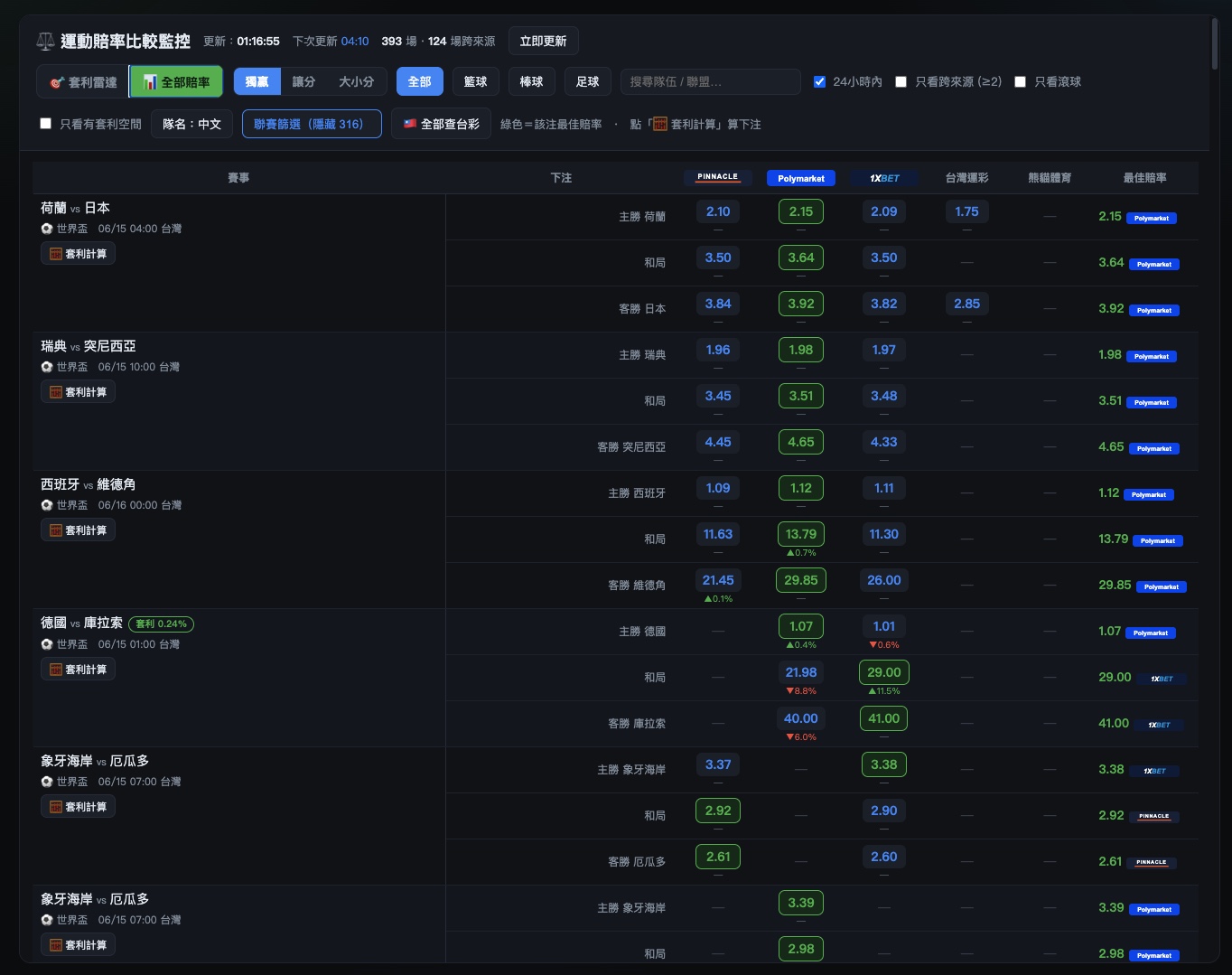1232x975 pixels.
Task: Click 台灣運彩 odds 1.75 for 荷蘭
Action: point(966,211)
